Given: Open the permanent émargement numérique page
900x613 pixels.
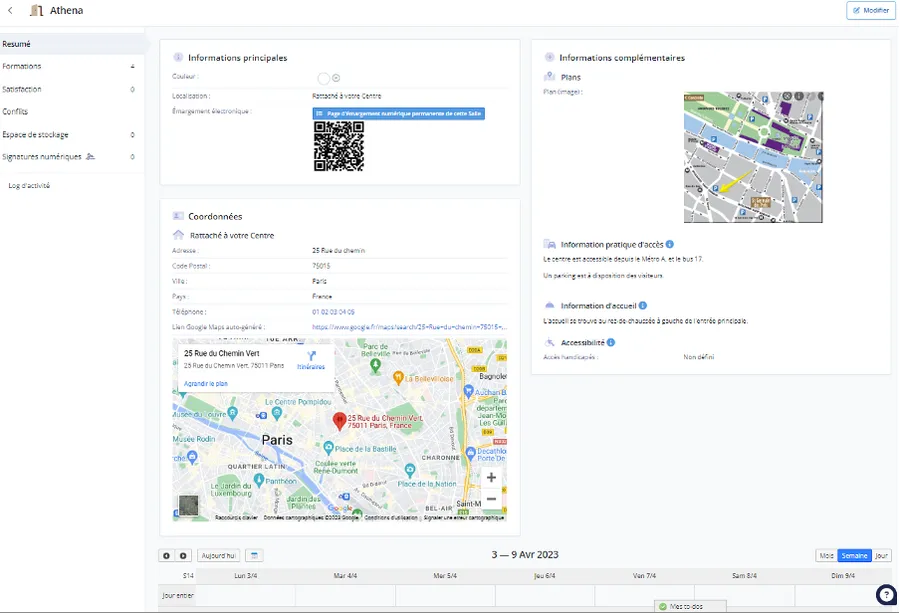Looking at the screenshot, I should 398,114.
